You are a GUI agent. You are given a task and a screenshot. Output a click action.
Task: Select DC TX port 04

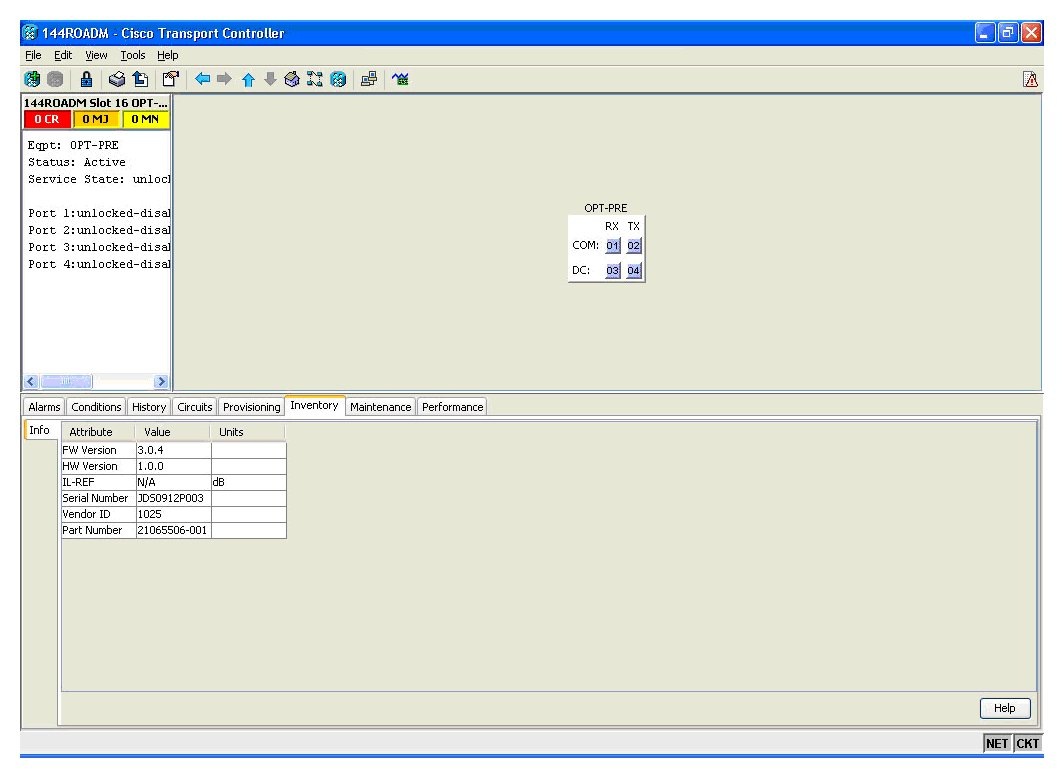click(634, 271)
